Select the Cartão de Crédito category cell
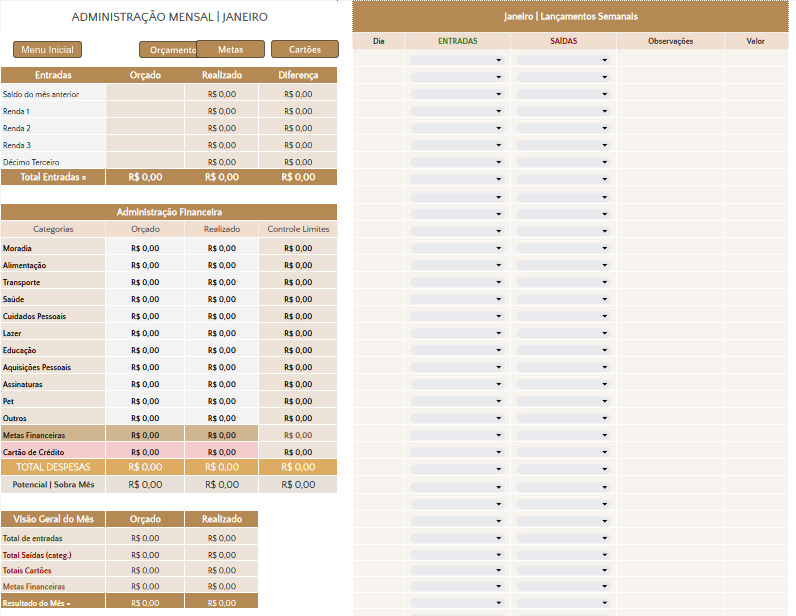The height and width of the screenshot is (616, 796). point(53,451)
